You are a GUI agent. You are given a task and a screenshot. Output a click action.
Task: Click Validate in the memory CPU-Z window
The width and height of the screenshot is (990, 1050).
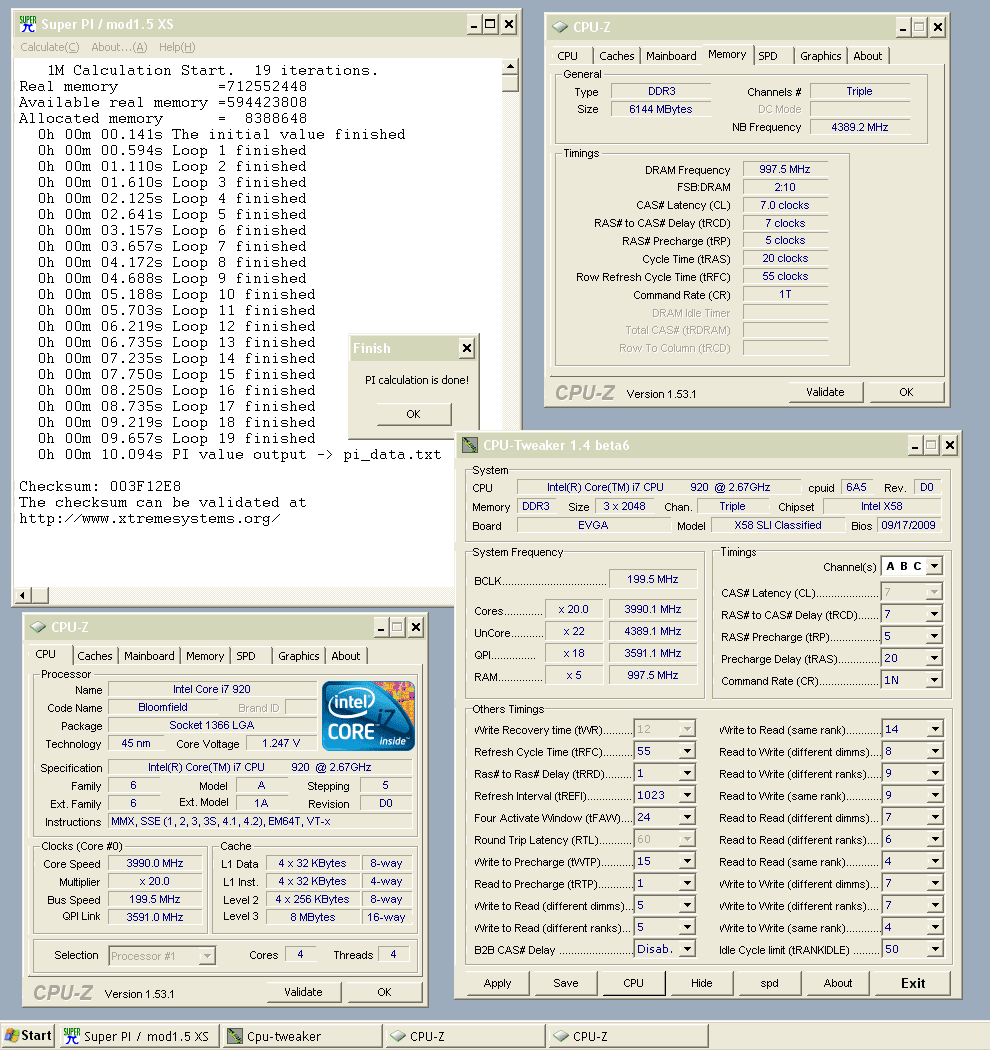825,392
